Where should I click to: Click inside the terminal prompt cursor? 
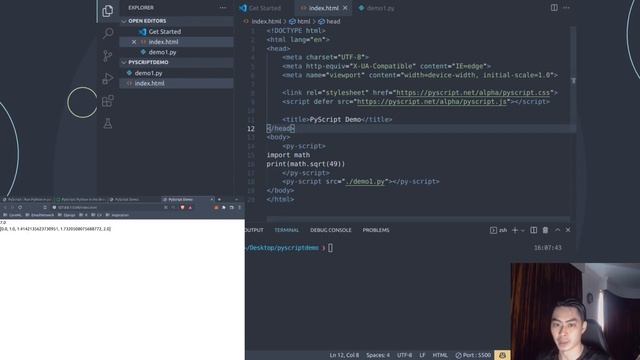(330, 248)
